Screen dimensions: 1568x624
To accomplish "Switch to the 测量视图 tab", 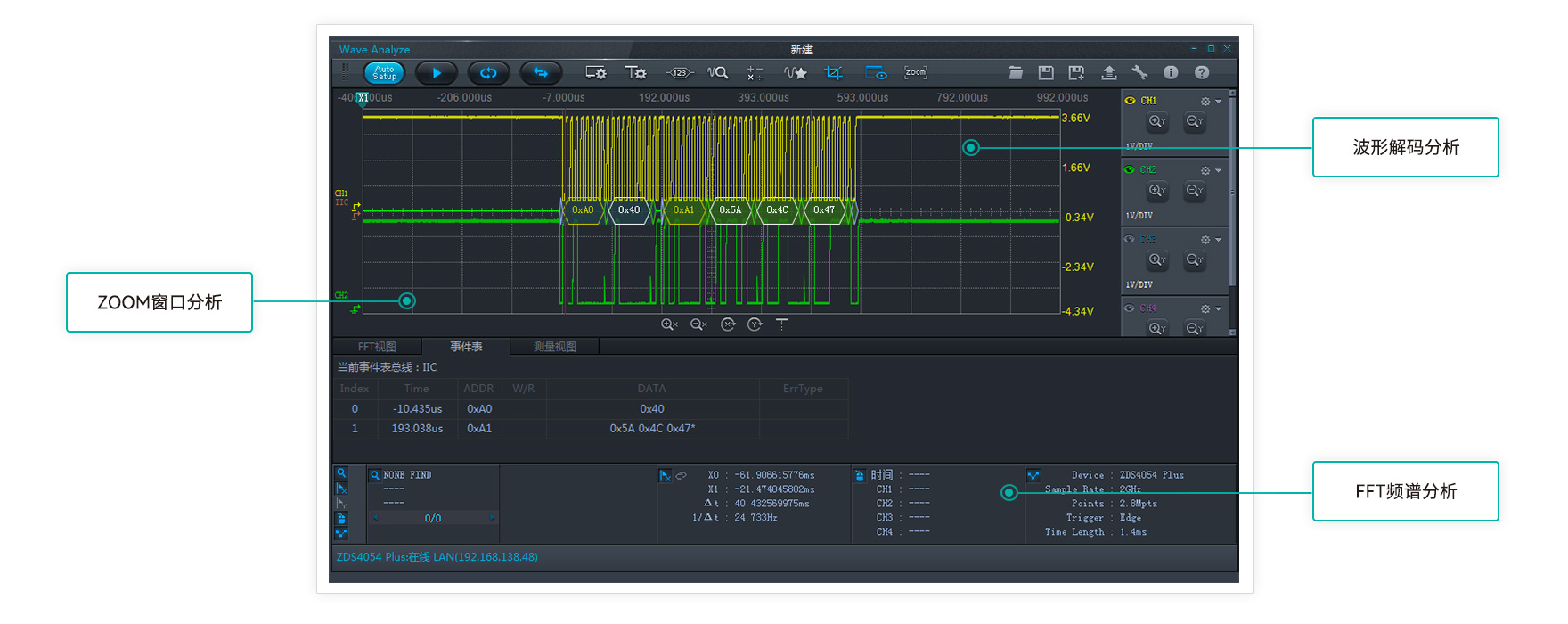I will pyautogui.click(x=554, y=347).
